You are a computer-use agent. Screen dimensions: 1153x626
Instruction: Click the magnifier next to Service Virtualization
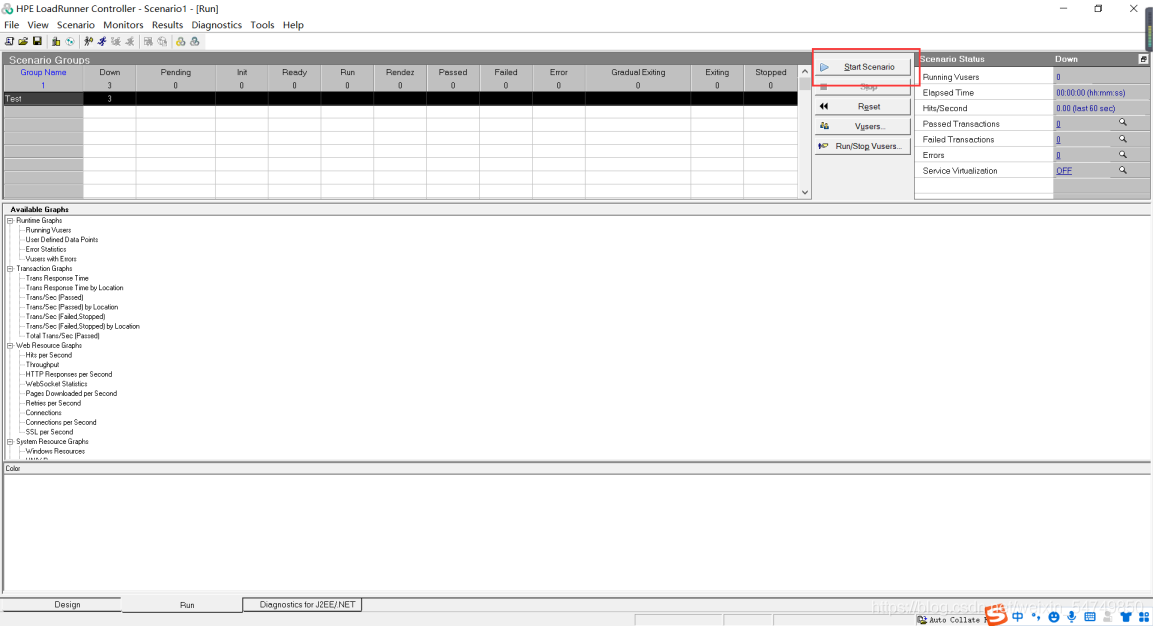1122,171
